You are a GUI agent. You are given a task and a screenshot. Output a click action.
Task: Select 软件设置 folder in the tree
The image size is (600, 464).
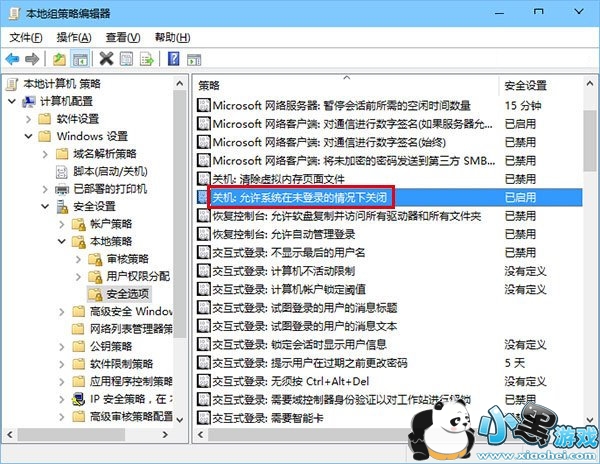tap(78, 119)
